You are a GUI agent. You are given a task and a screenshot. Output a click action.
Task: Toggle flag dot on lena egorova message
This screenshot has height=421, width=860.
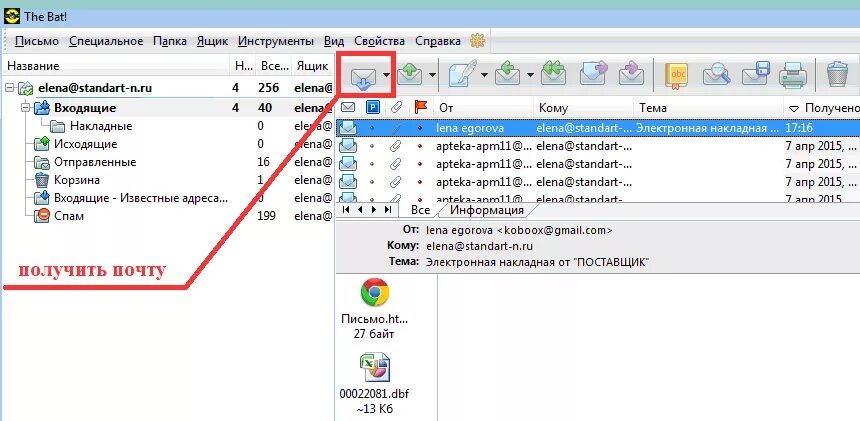[x=420, y=128]
